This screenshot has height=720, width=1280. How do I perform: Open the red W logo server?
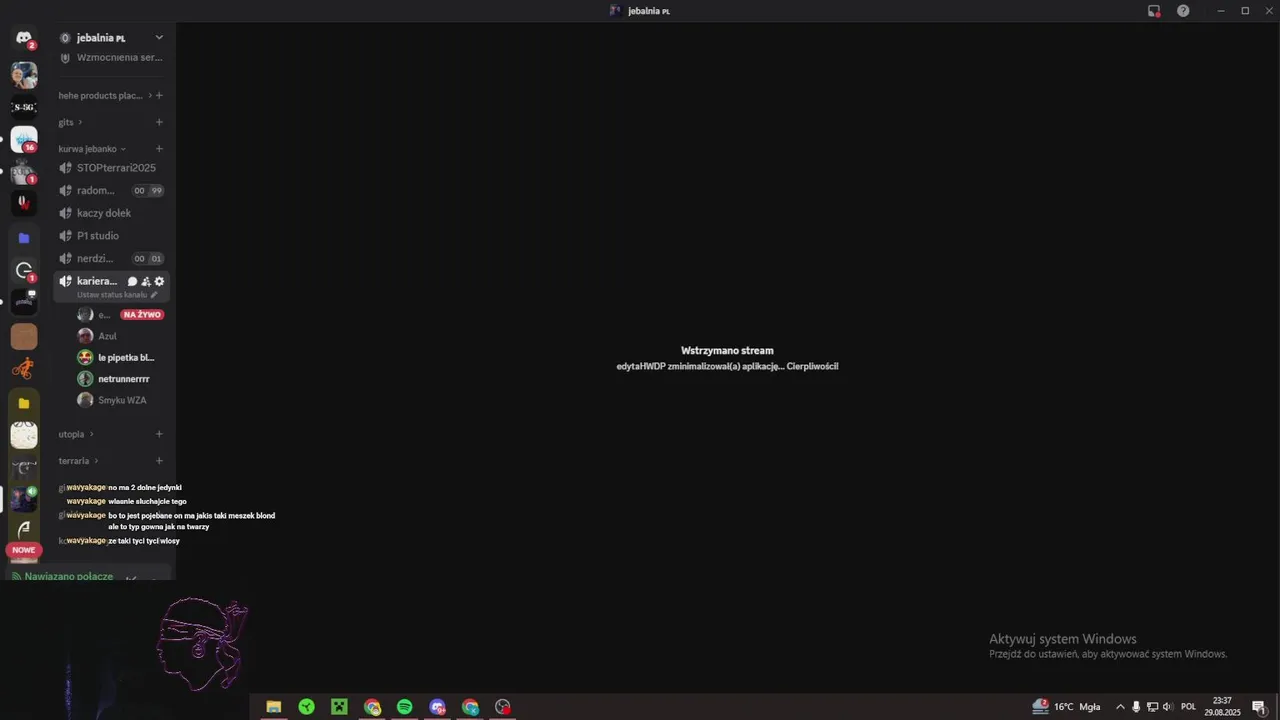[x=24, y=203]
